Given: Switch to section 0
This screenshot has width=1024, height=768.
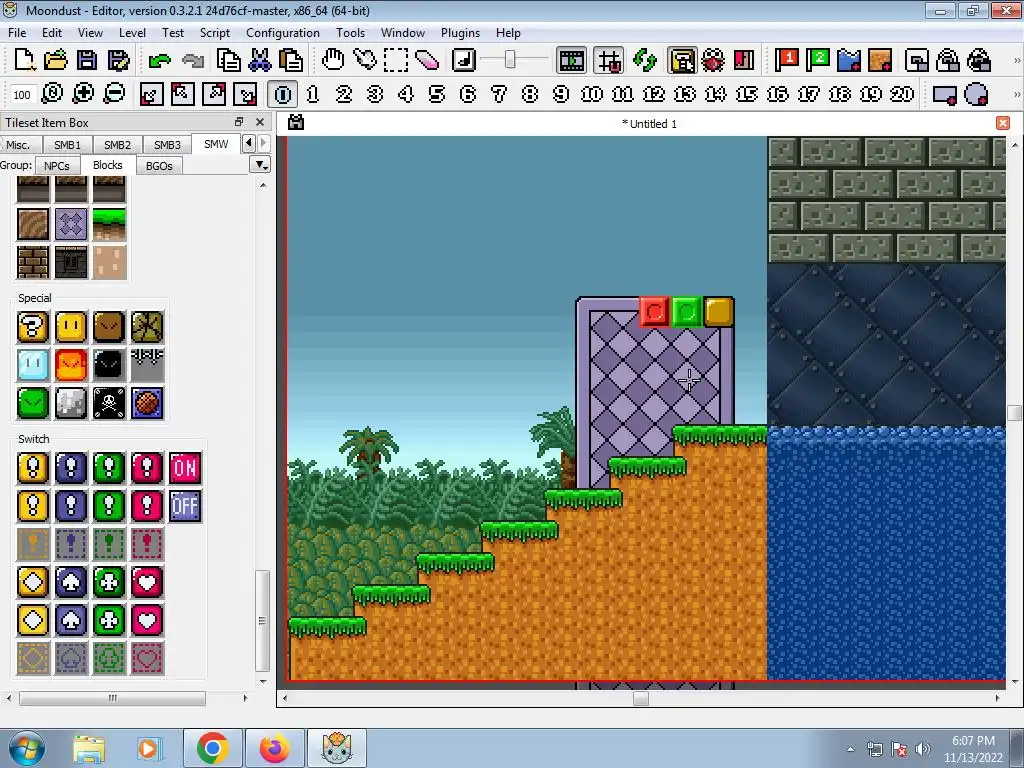Looking at the screenshot, I should click(282, 94).
